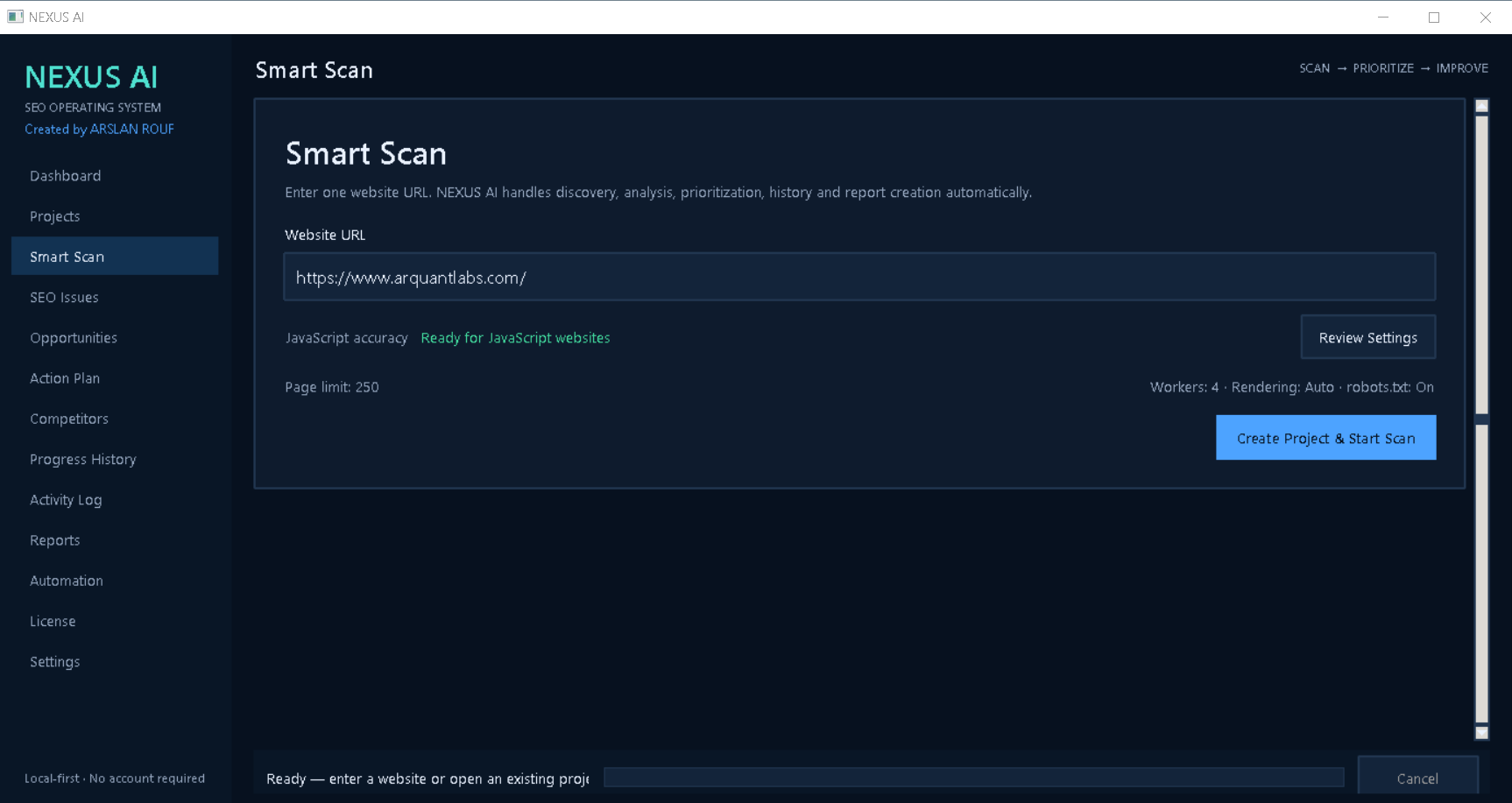Open Opportunities in the sidebar
This screenshot has width=1512, height=803.
[115, 338]
